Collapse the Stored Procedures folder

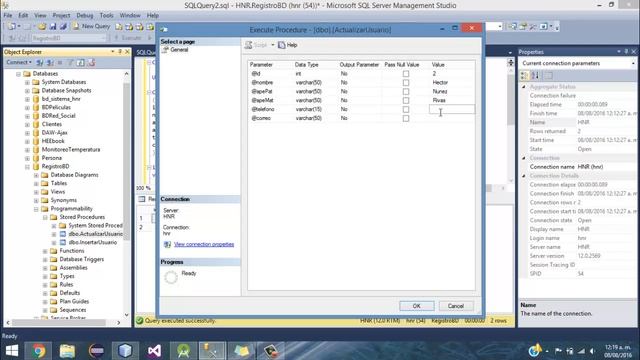(45, 217)
